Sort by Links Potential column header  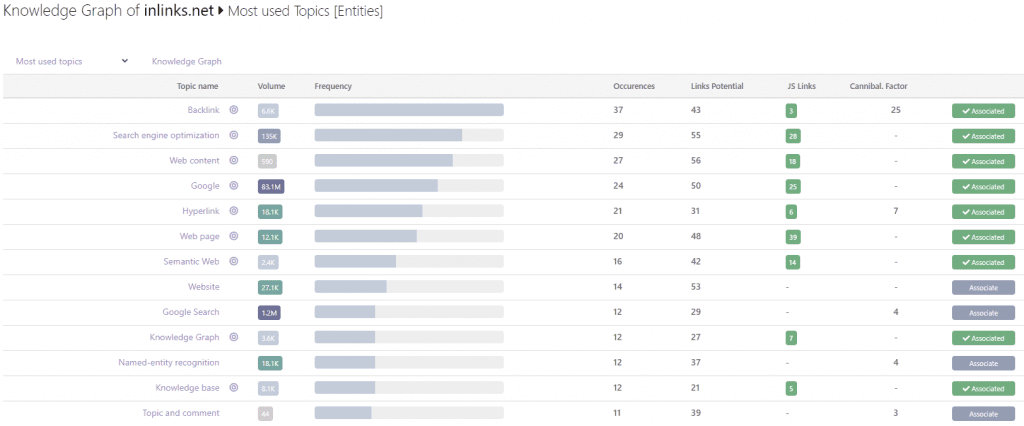pos(716,86)
